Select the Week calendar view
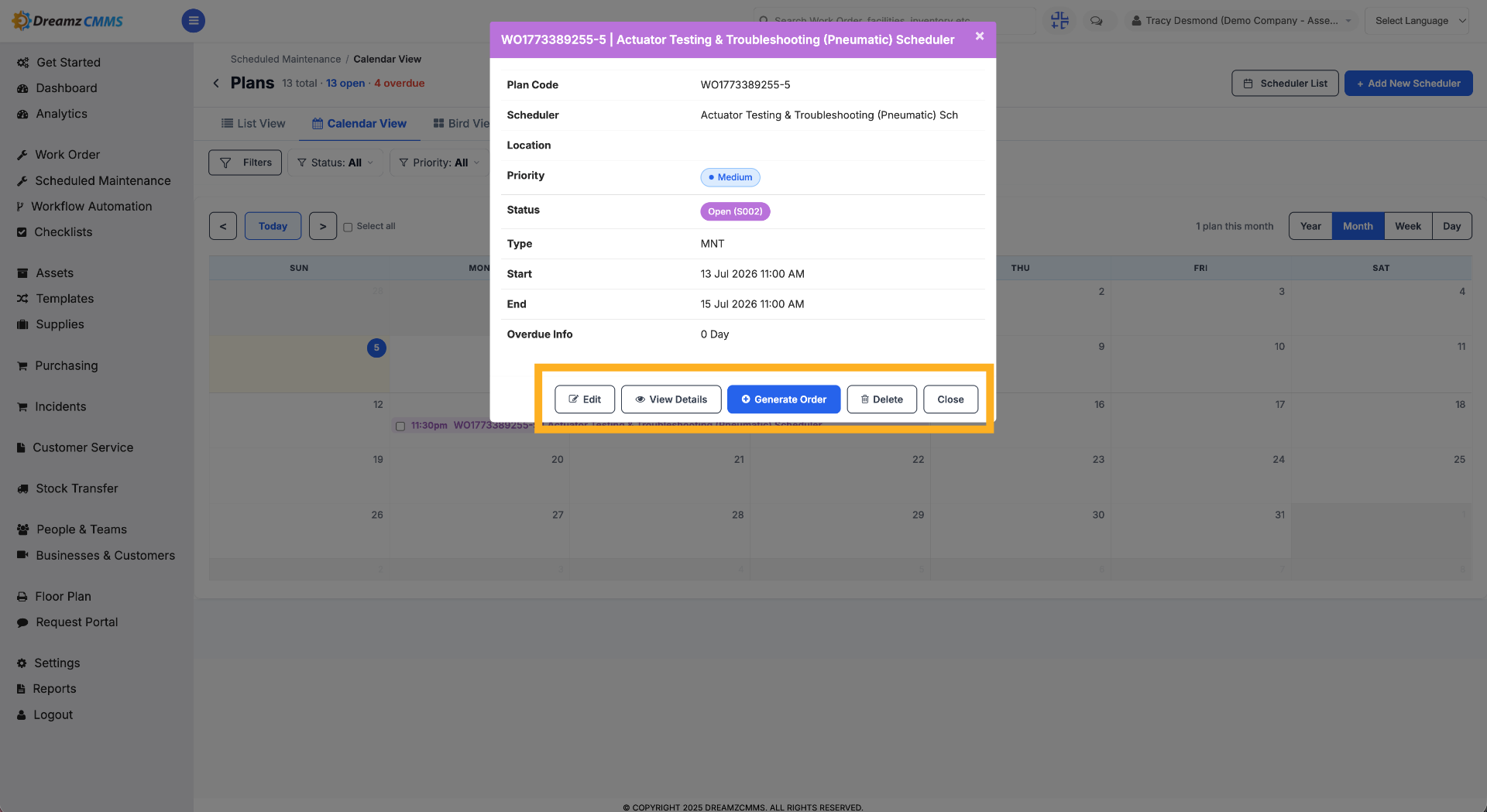The image size is (1487, 812). pos(1408,226)
